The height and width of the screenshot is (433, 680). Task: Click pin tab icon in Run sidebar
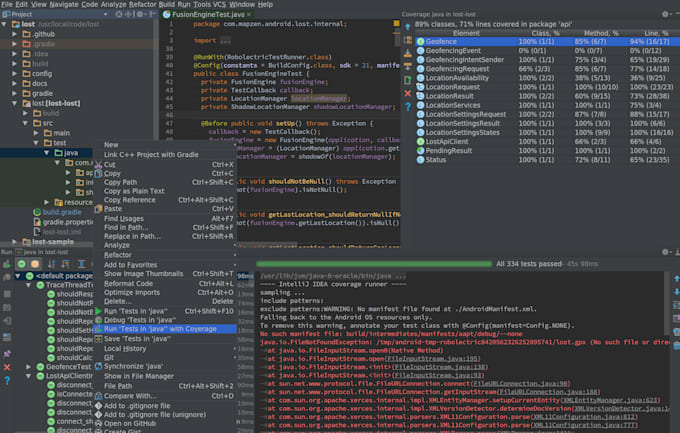[x=7, y=354]
